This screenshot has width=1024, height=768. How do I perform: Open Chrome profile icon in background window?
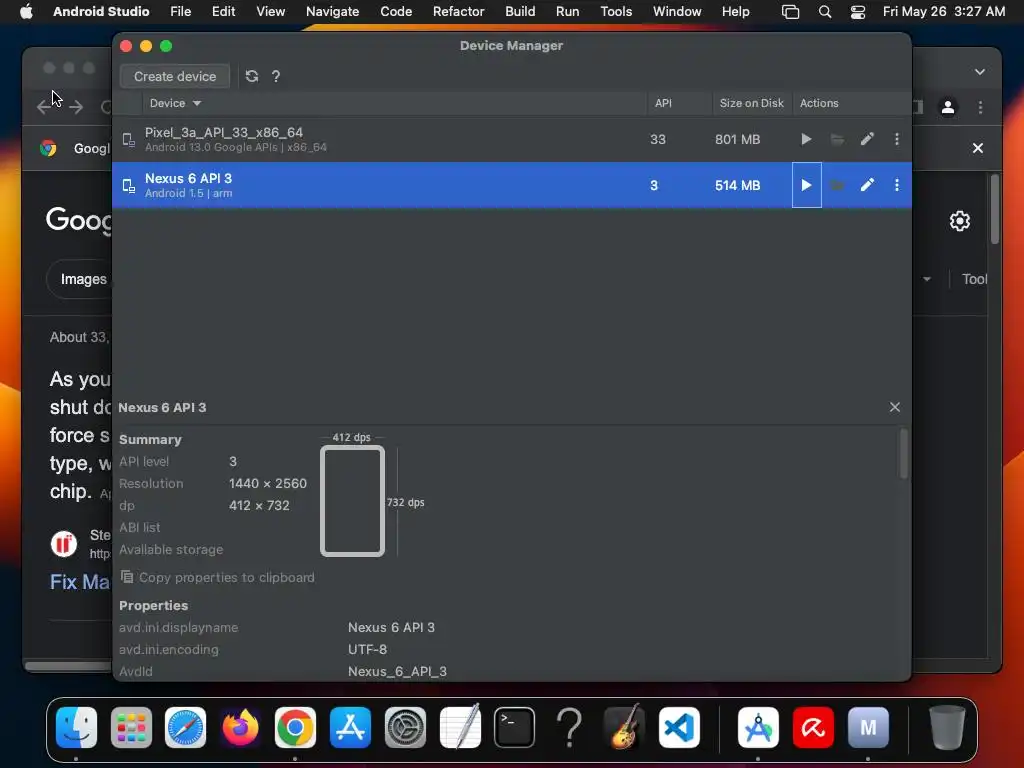click(x=948, y=107)
